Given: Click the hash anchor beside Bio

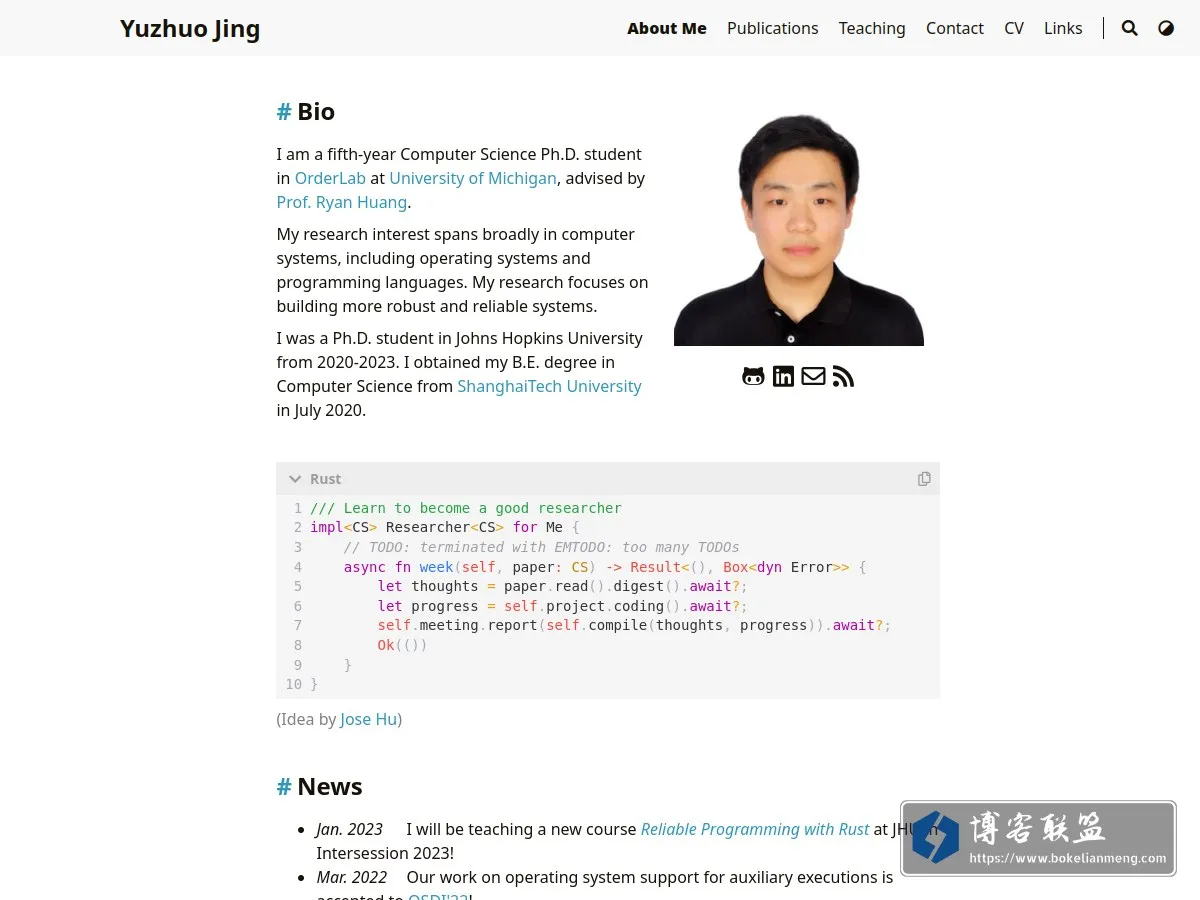Looking at the screenshot, I should pos(284,111).
